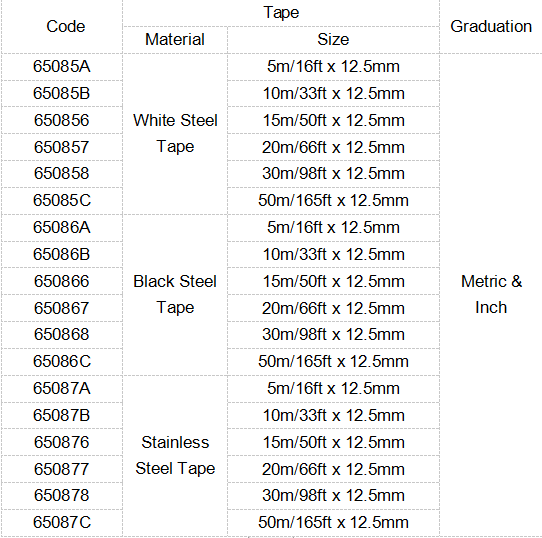Select code cell 650856
542x538 pixels.
(x=62, y=120)
